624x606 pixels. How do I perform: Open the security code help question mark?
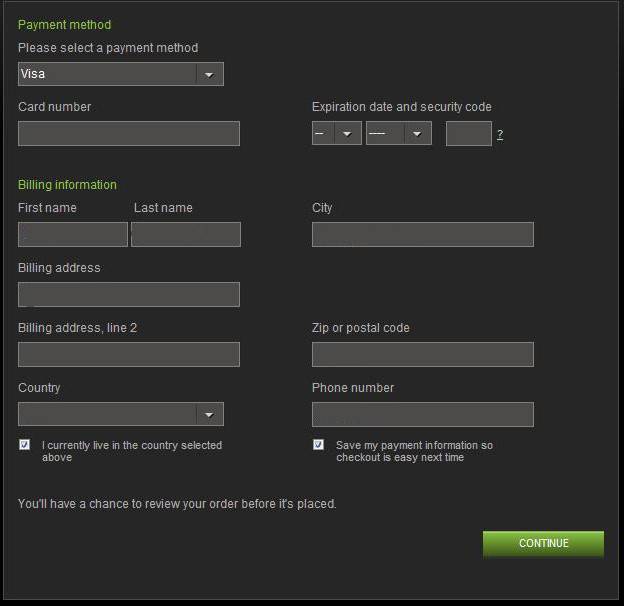click(500, 134)
